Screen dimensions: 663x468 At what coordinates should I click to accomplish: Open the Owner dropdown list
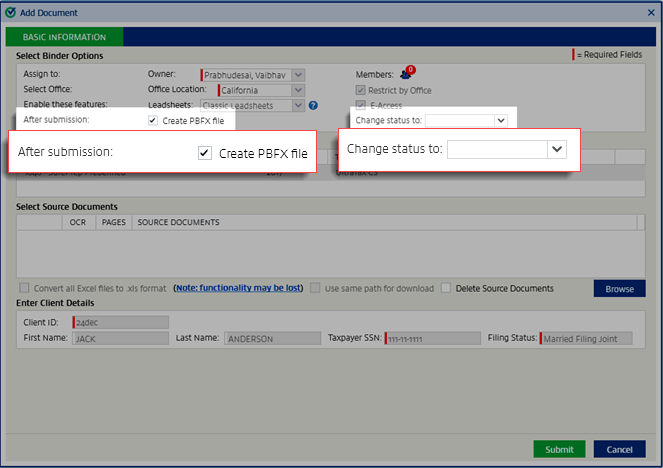(x=298, y=75)
